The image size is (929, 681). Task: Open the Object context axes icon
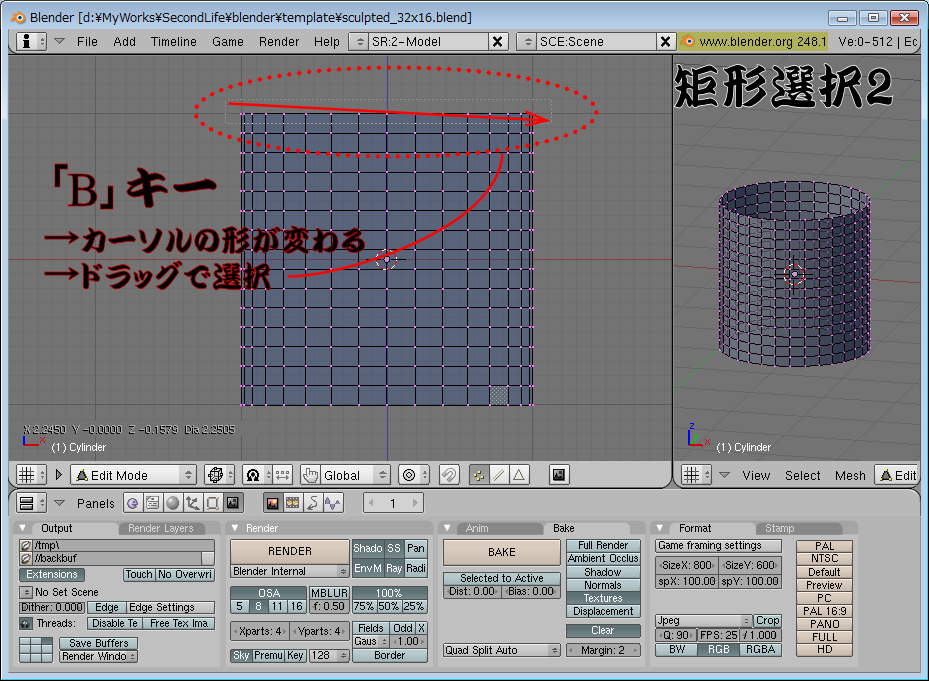(x=193, y=503)
